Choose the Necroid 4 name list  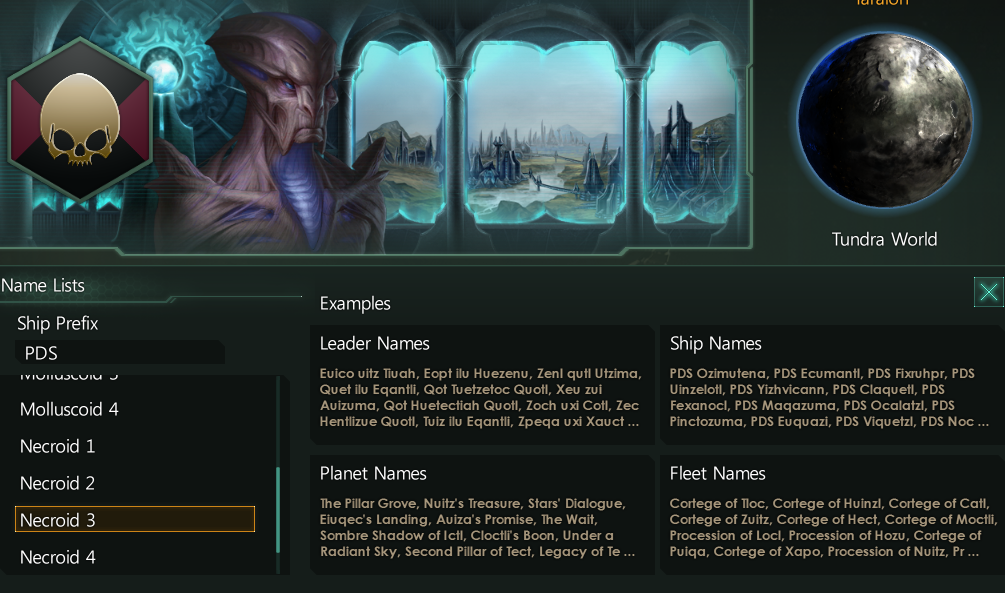point(58,557)
